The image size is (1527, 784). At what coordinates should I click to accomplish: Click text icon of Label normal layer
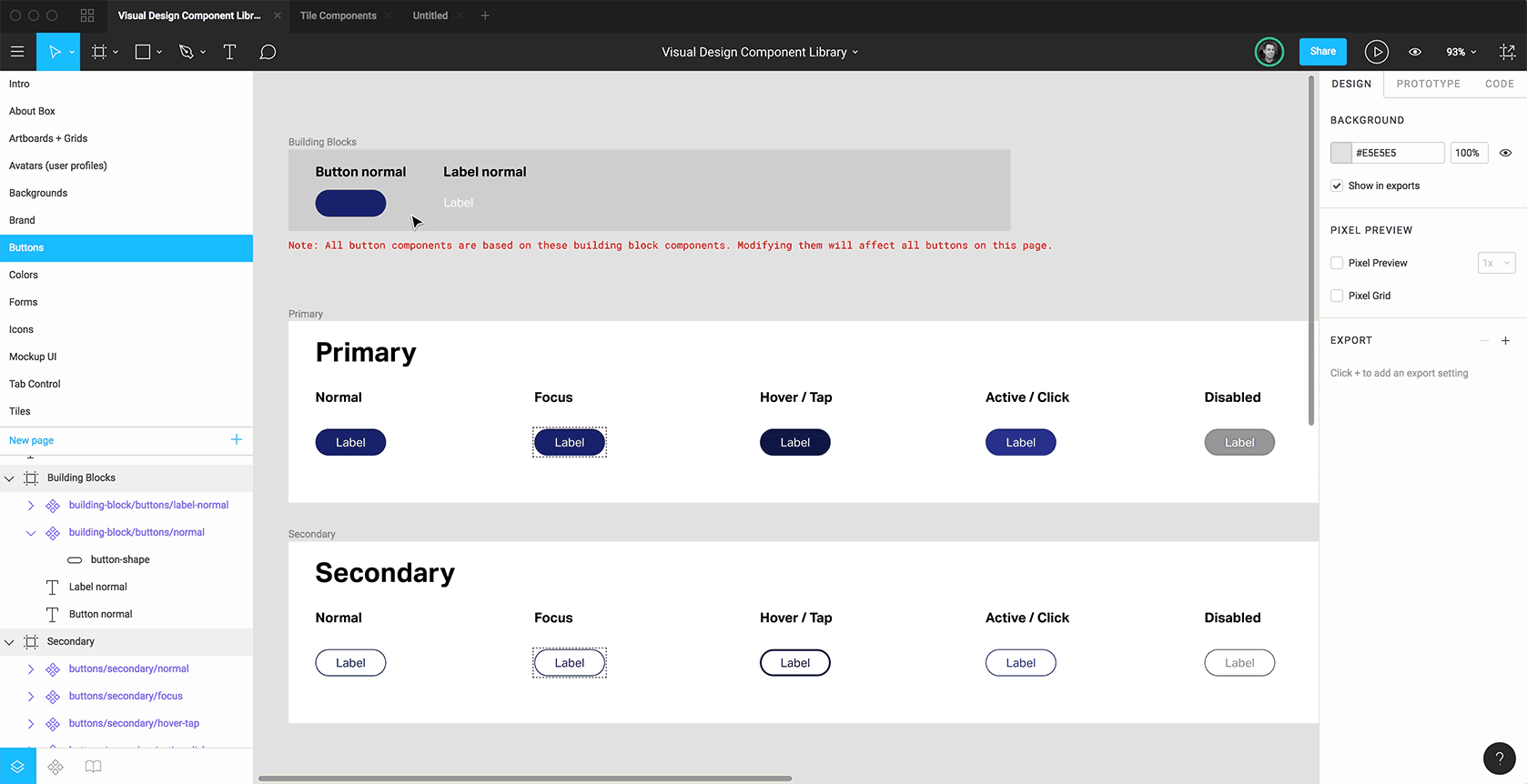[x=52, y=588]
